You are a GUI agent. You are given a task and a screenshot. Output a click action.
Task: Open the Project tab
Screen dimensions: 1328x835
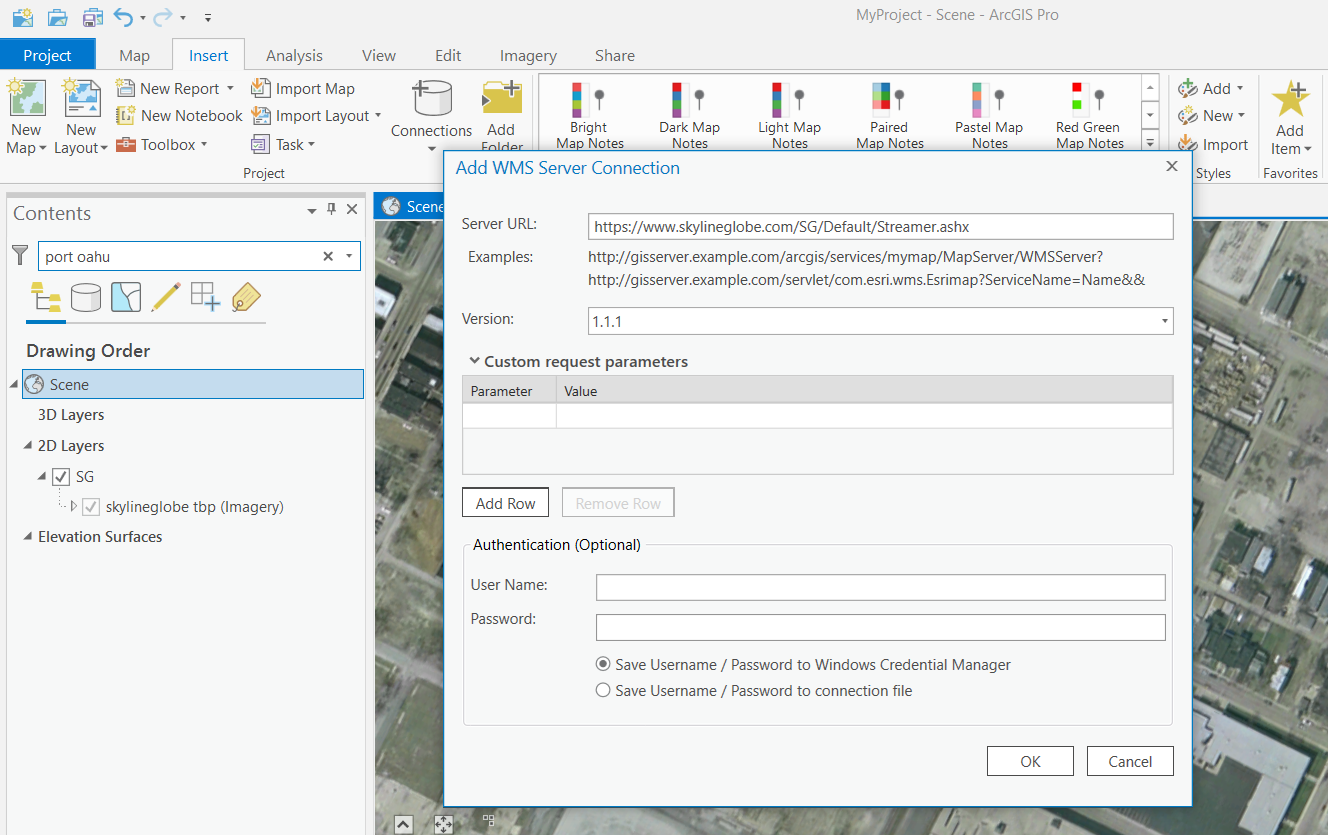pyautogui.click(x=48, y=55)
